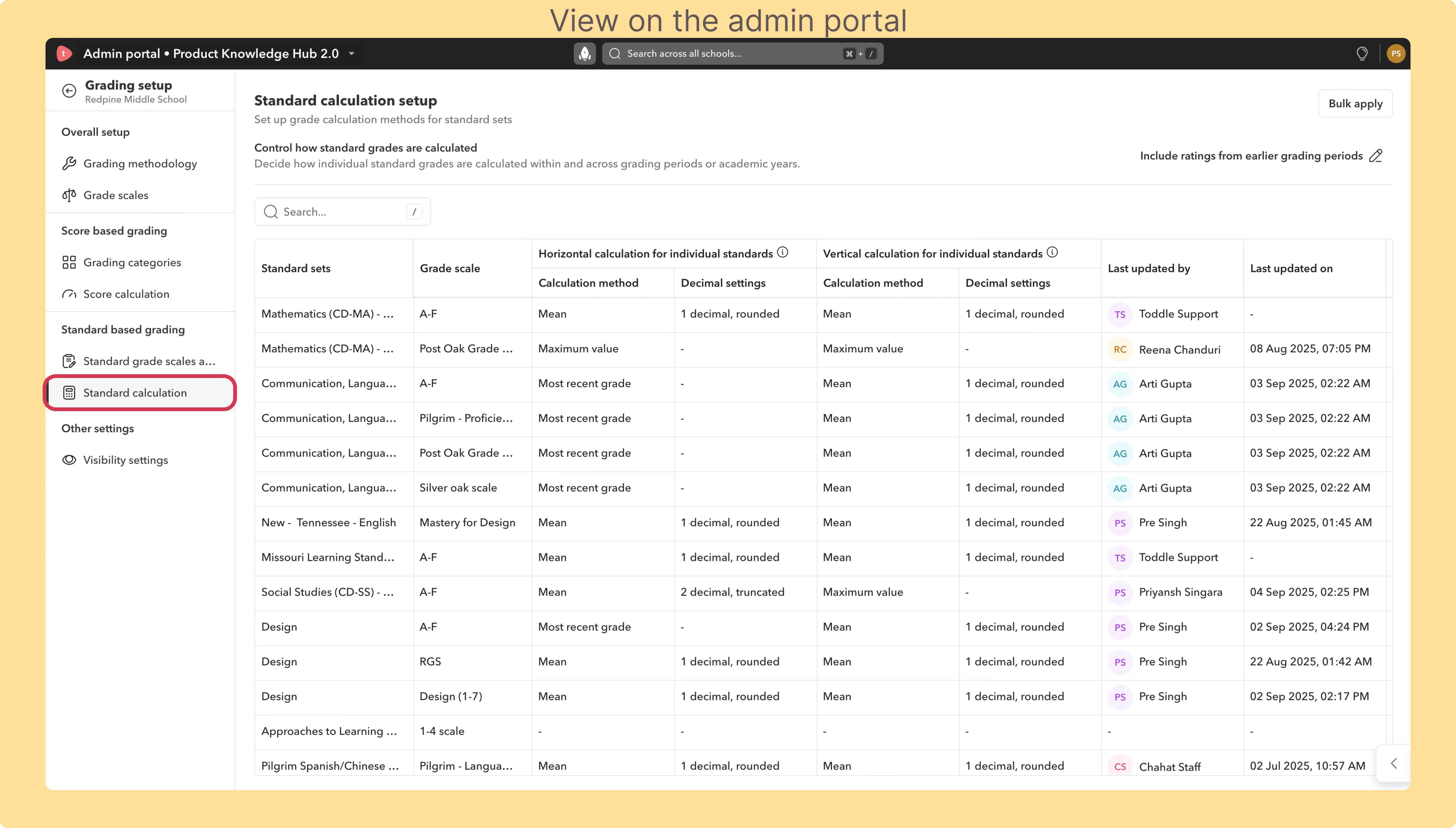Focus the Search across all schools box

tap(742, 54)
